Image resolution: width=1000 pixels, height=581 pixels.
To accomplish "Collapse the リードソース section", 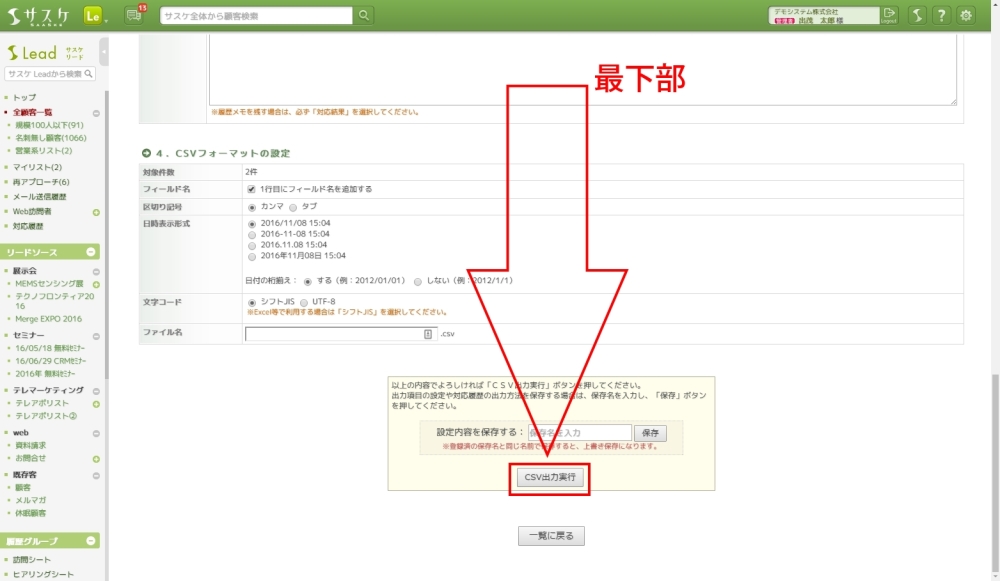I will 92,252.
